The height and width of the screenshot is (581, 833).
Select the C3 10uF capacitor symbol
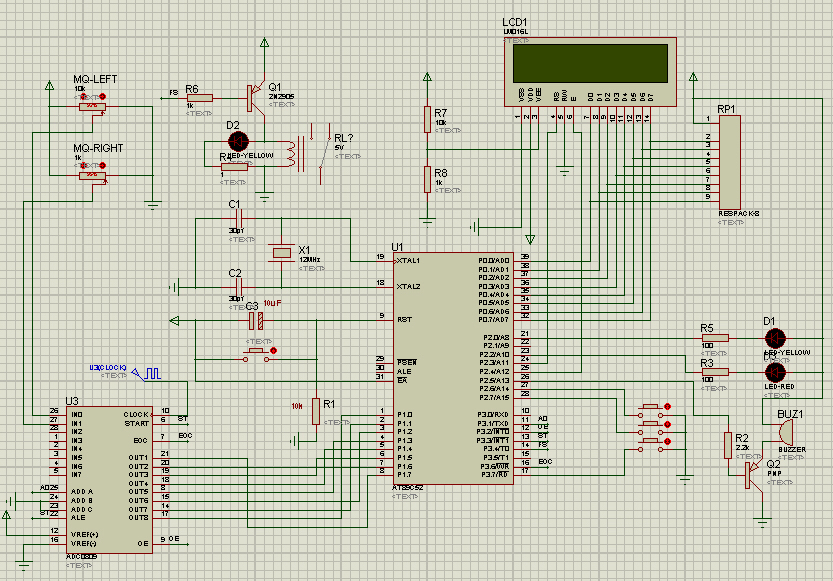[x=256, y=321]
